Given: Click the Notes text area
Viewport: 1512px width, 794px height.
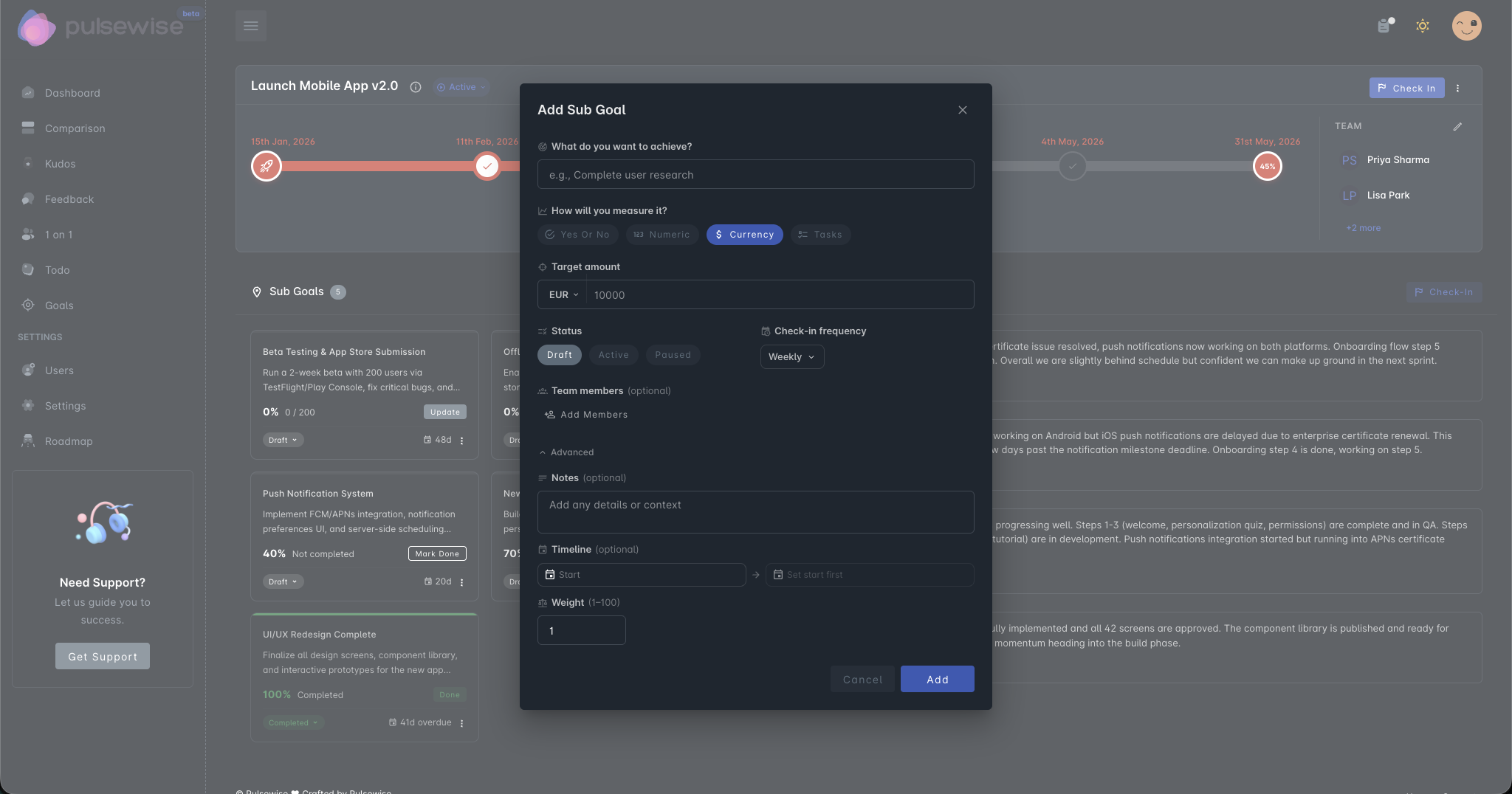Looking at the screenshot, I should (x=755, y=512).
